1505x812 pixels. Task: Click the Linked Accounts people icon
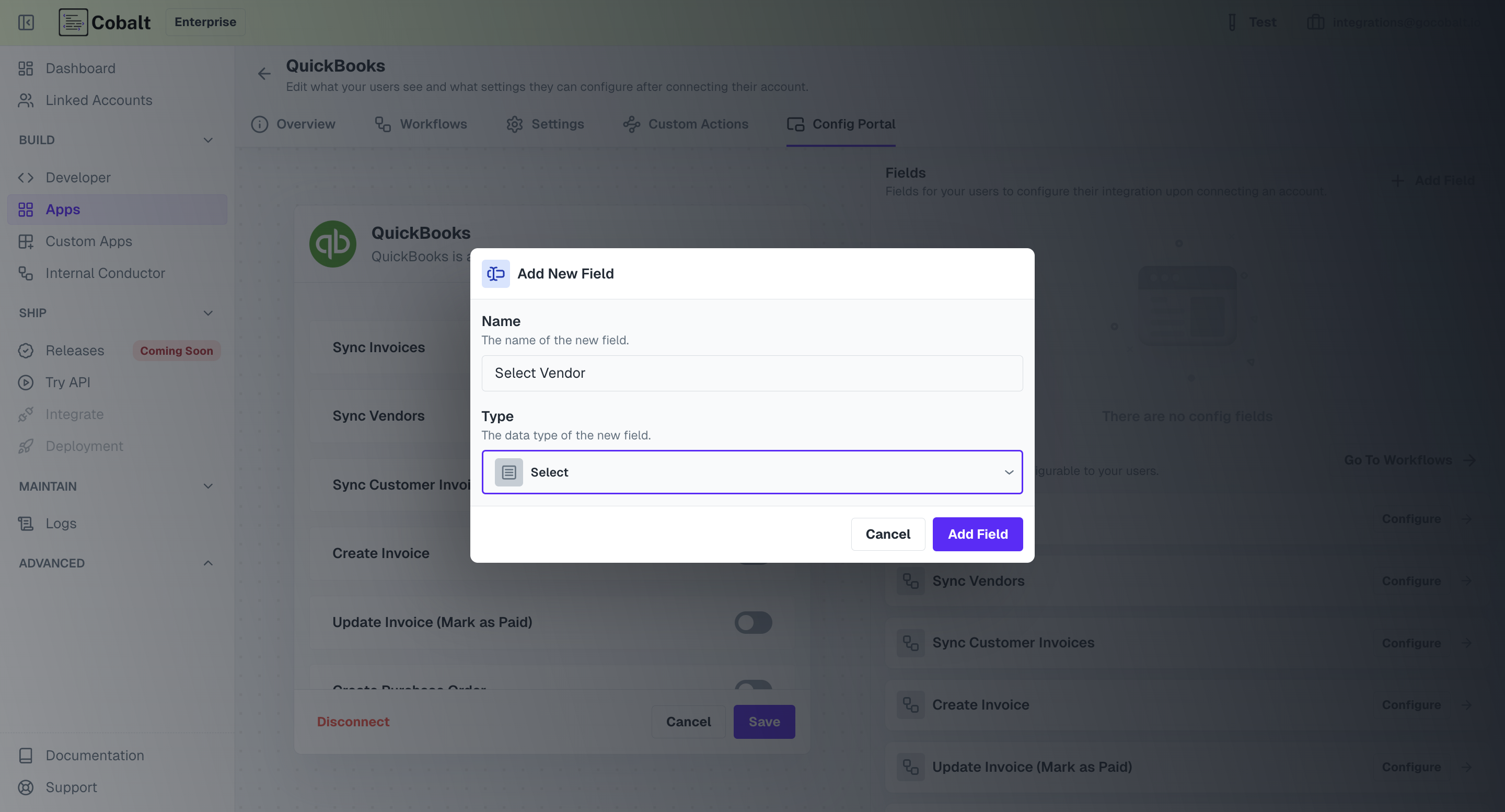[26, 100]
